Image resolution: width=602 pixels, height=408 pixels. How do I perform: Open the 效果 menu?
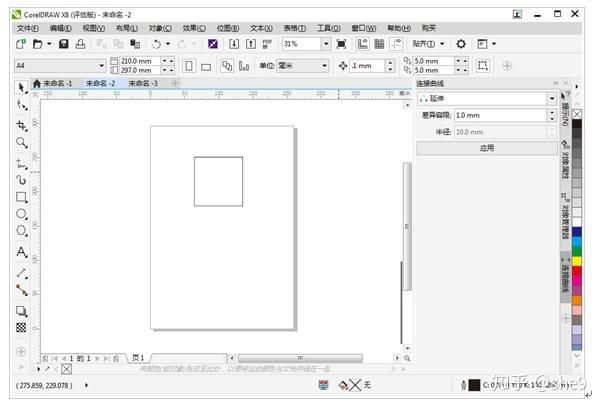194,28
